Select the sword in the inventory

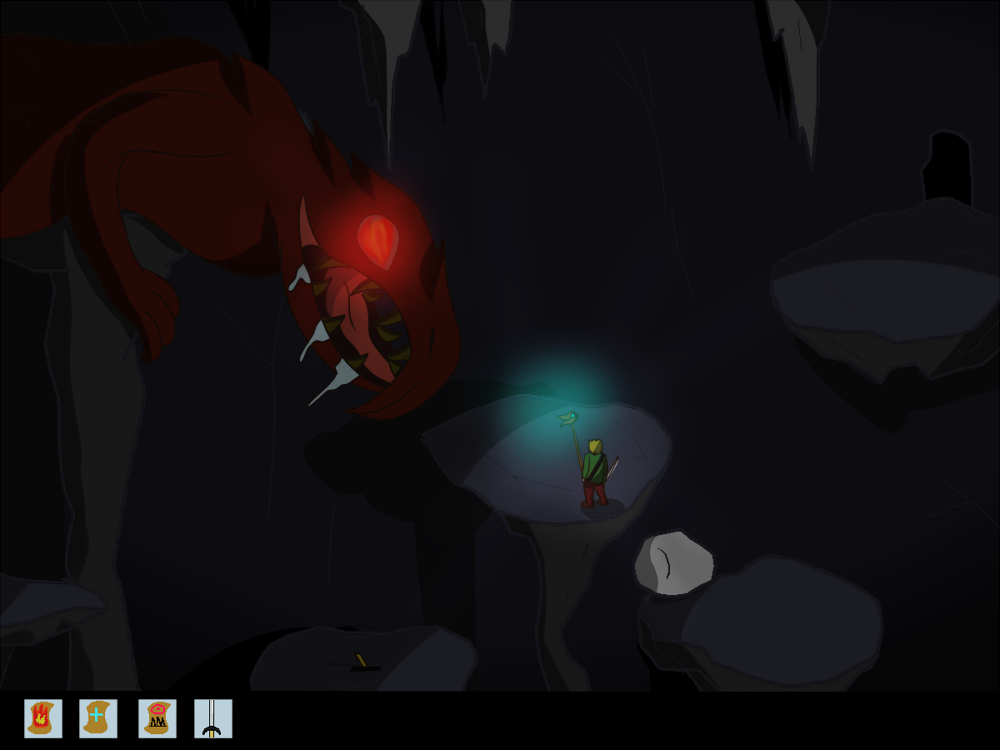pos(213,718)
